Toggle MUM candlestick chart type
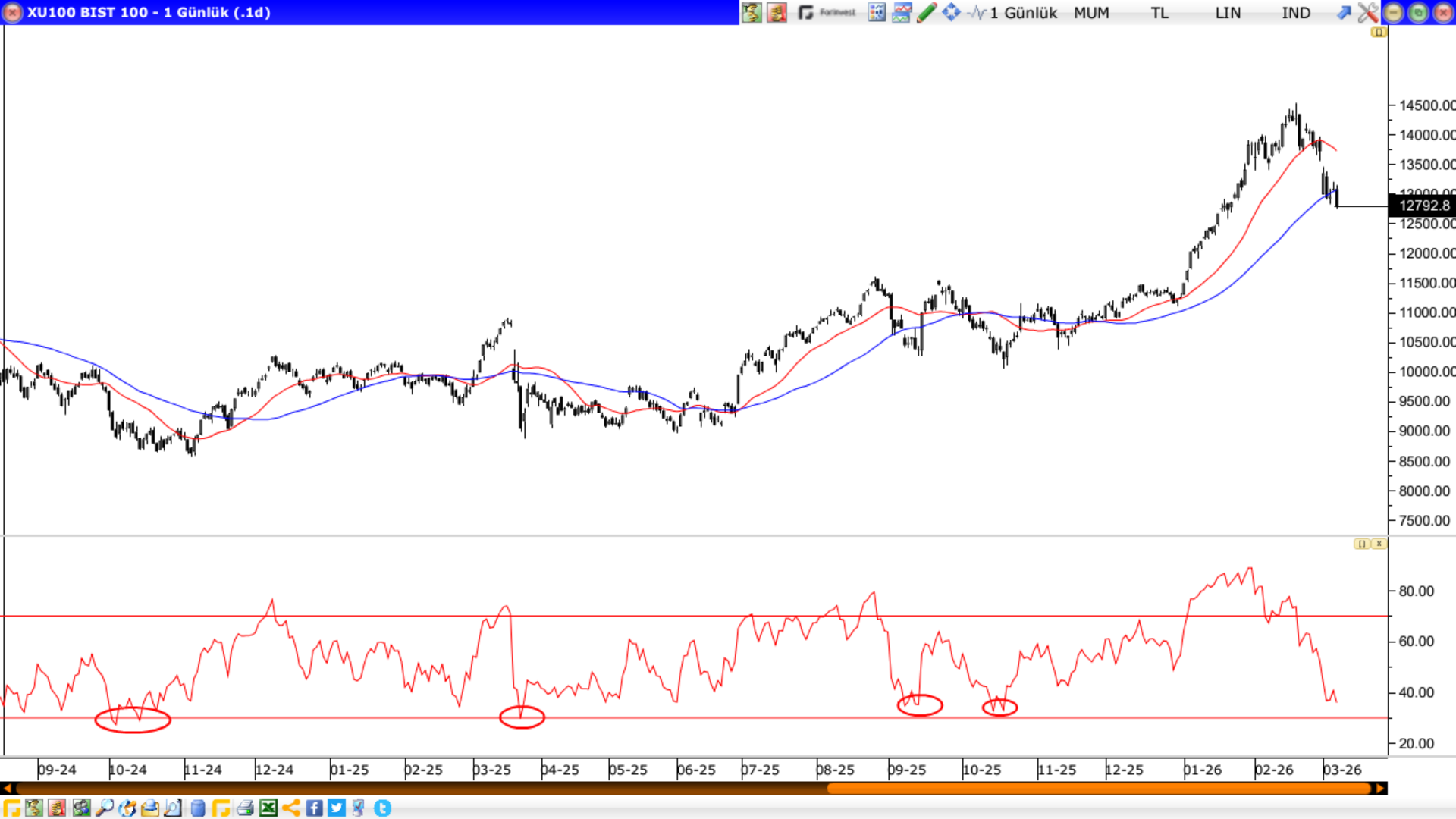1456x819 pixels. [x=1091, y=13]
